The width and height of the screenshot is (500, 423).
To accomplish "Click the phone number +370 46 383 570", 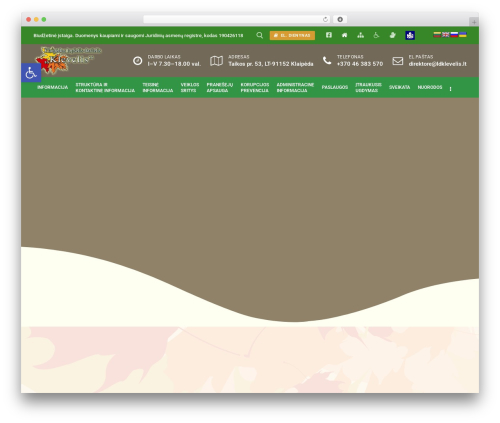I will pyautogui.click(x=360, y=64).
